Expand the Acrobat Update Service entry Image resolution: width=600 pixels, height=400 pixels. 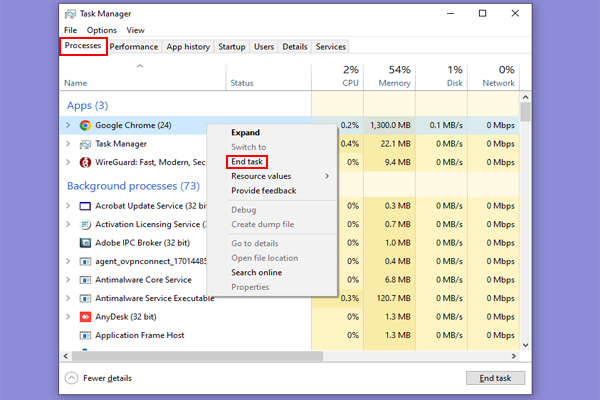[68, 206]
